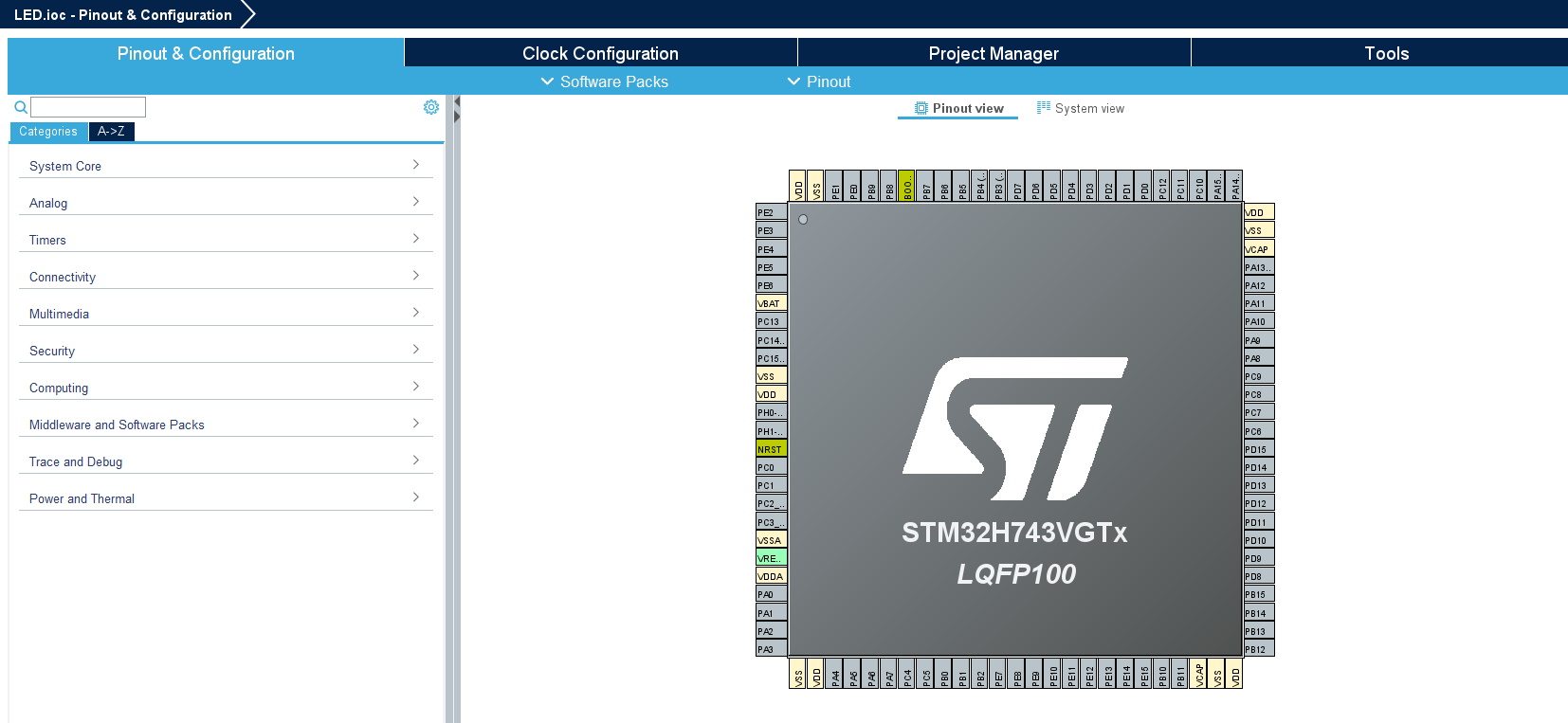Viewport: 1568px width, 723px height.
Task: Select pin PE10 on bottom edge
Action: pyautogui.click(x=1053, y=674)
